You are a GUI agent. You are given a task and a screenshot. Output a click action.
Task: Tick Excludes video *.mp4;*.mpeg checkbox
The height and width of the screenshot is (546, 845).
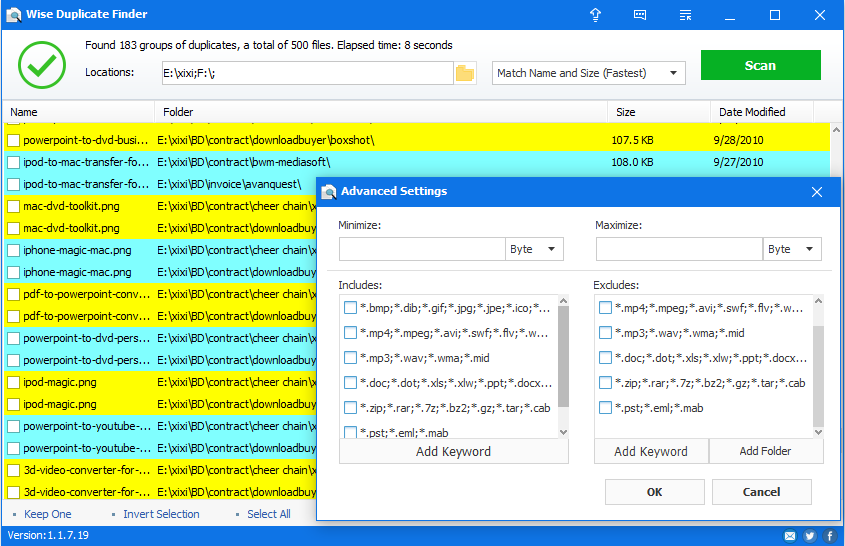(605, 308)
